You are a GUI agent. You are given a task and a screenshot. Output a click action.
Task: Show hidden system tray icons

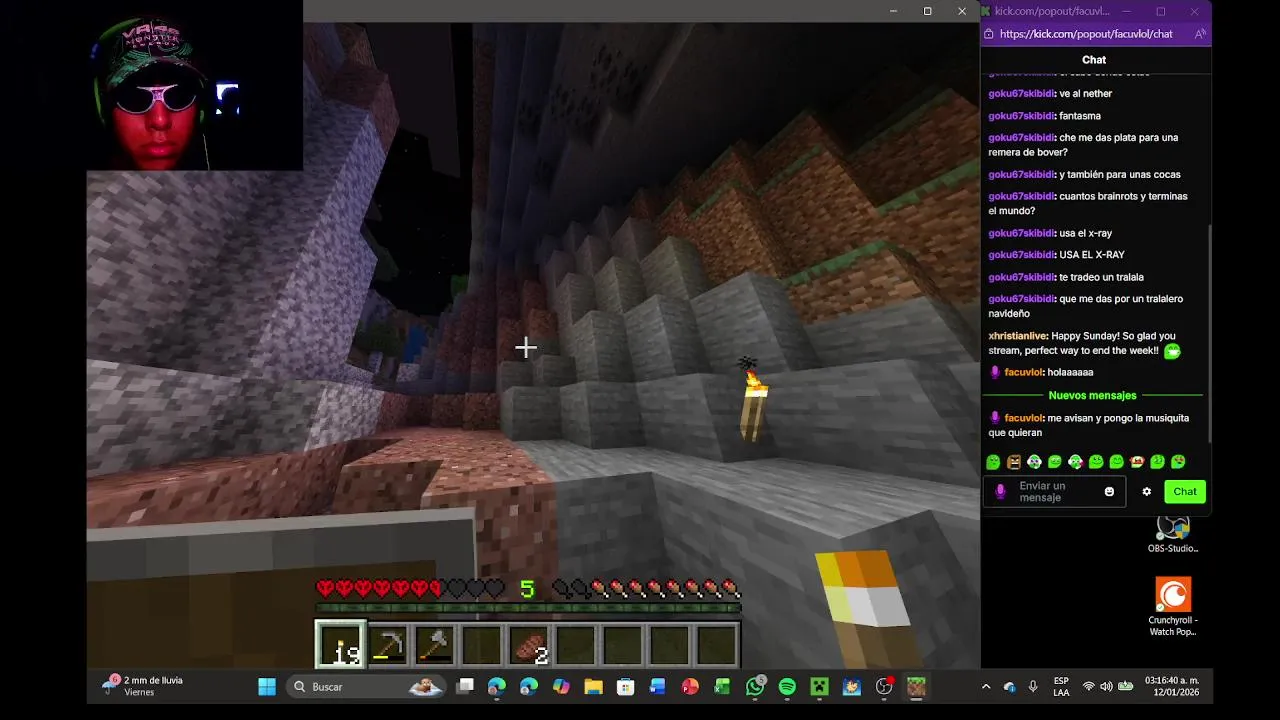click(x=986, y=687)
